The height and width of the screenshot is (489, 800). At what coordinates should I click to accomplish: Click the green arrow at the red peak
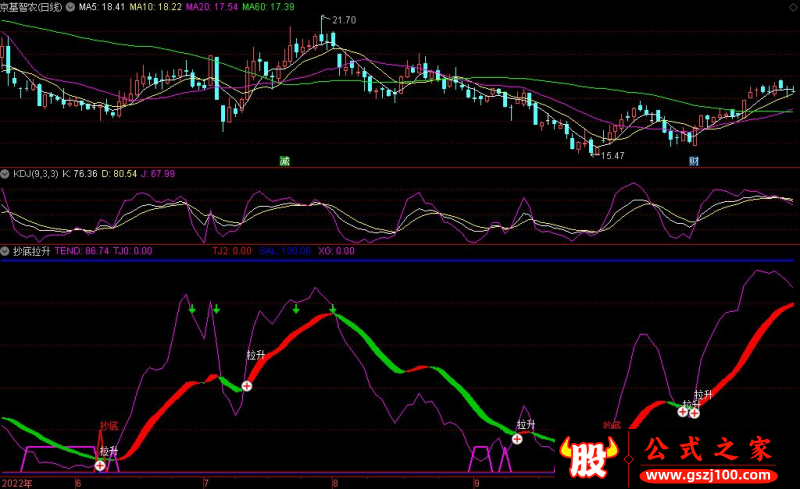[x=333, y=309]
